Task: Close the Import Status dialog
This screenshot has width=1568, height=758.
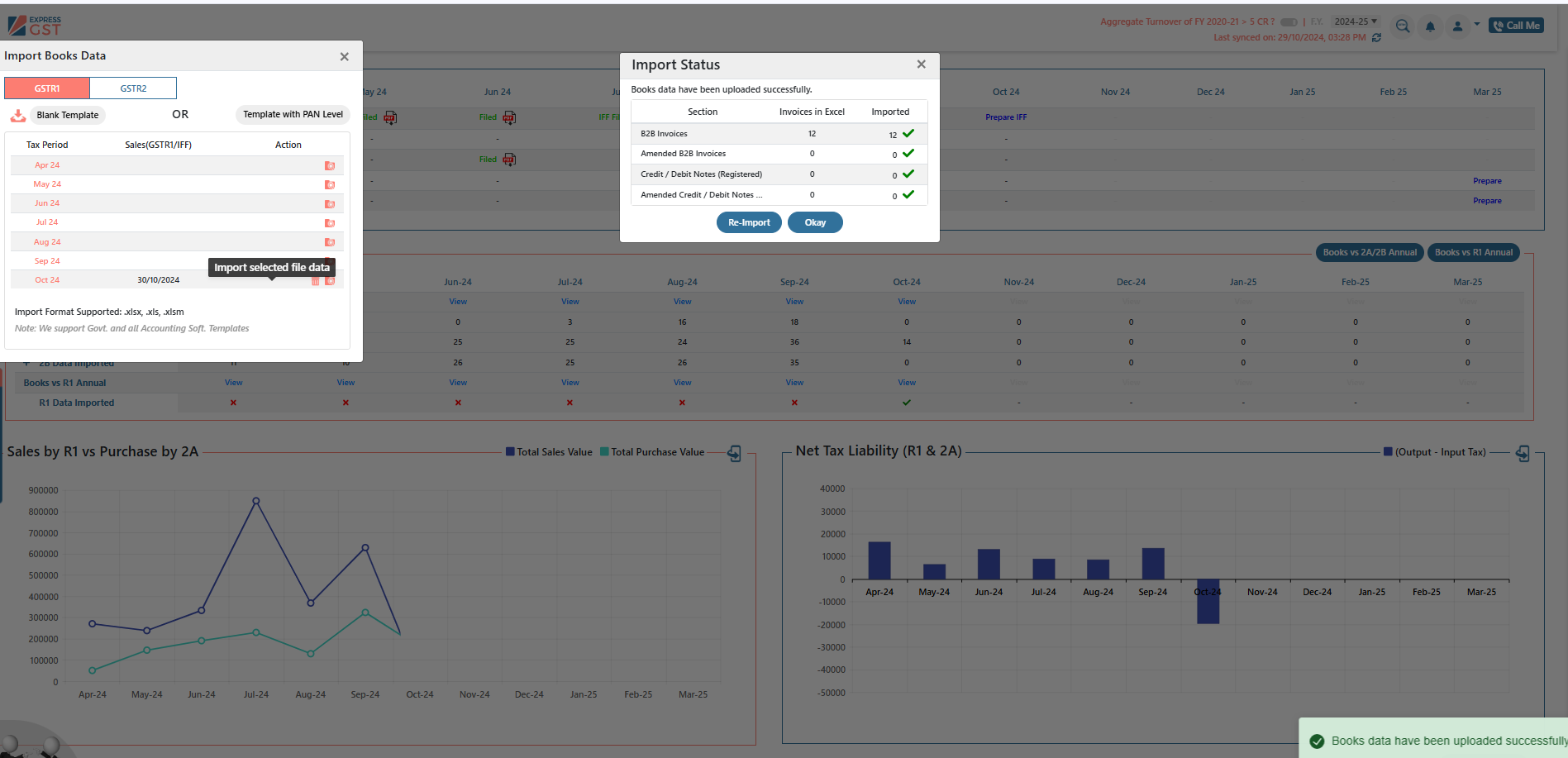Action: [921, 64]
